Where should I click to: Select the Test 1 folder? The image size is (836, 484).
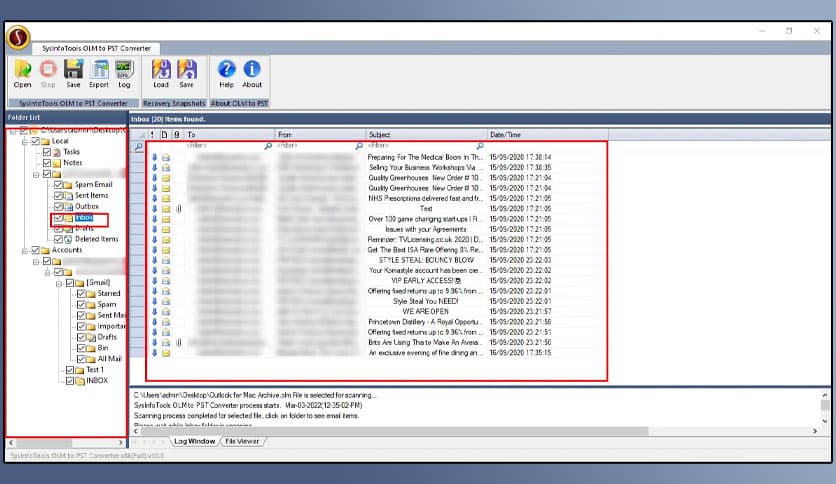pos(95,370)
